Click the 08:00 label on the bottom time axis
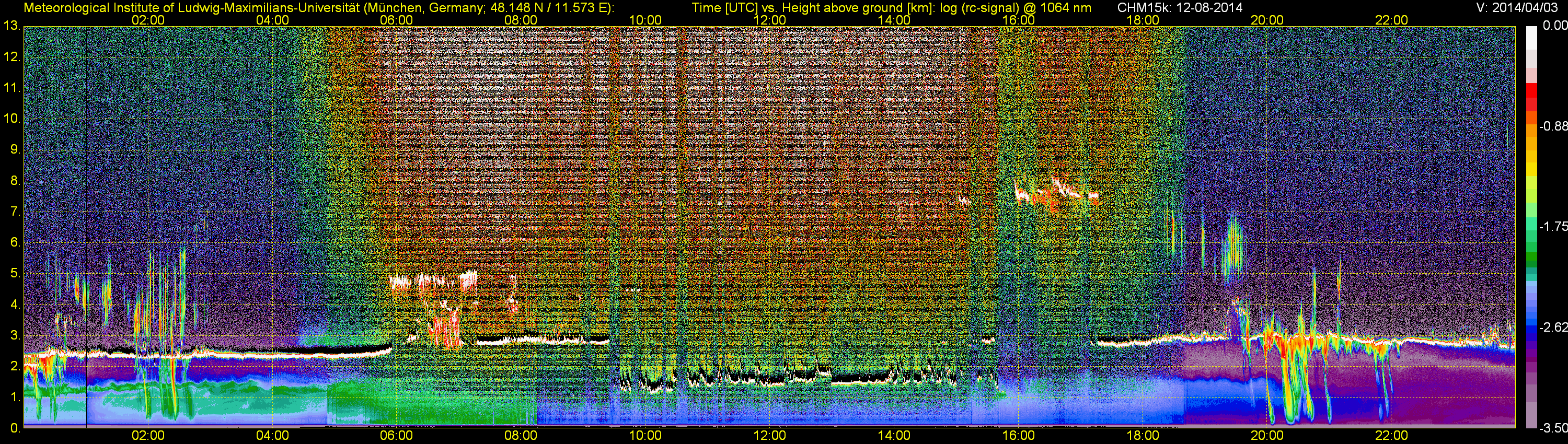The height and width of the screenshot is (444, 1568). 521,436
